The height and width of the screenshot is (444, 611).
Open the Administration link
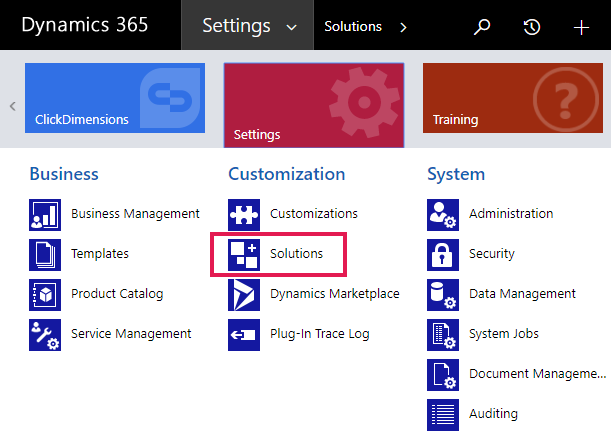[x=511, y=214]
